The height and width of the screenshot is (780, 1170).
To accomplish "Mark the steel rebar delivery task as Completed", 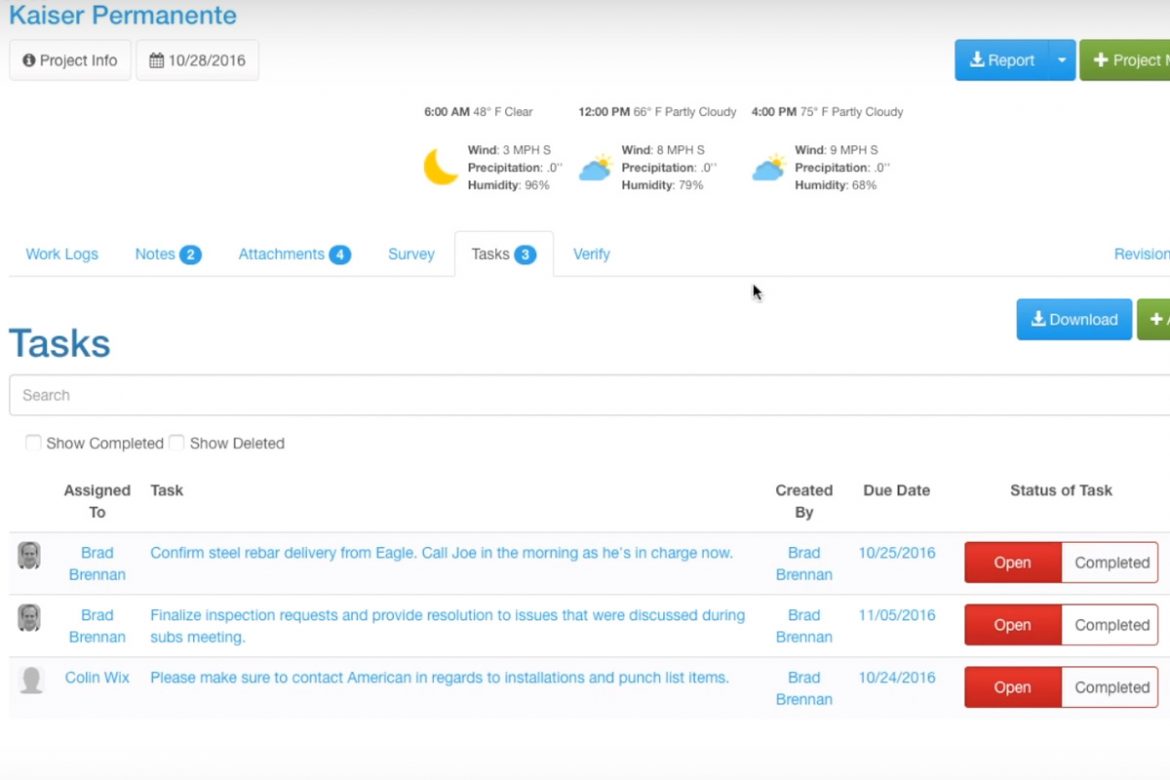I will [x=1109, y=562].
